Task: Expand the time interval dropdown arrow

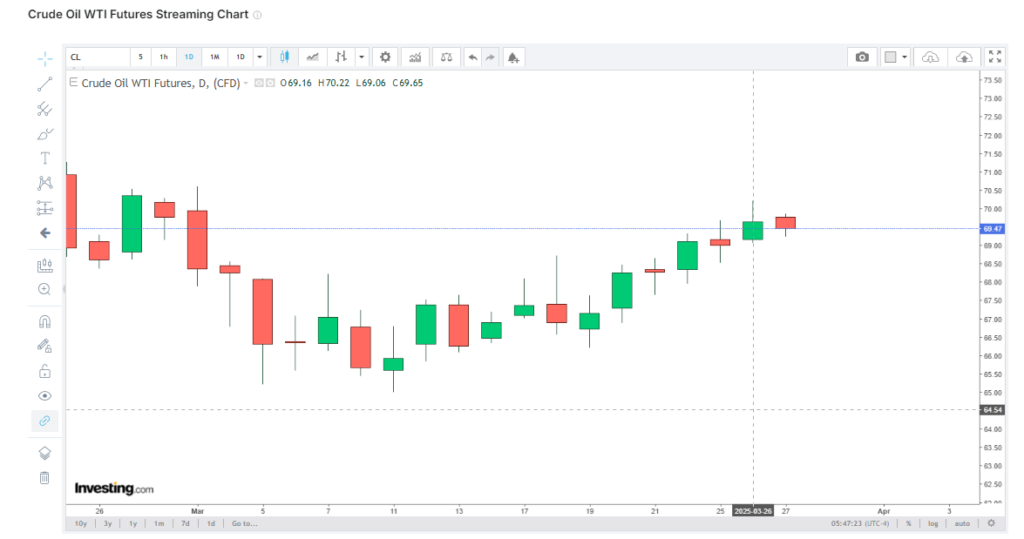Action: click(260, 57)
